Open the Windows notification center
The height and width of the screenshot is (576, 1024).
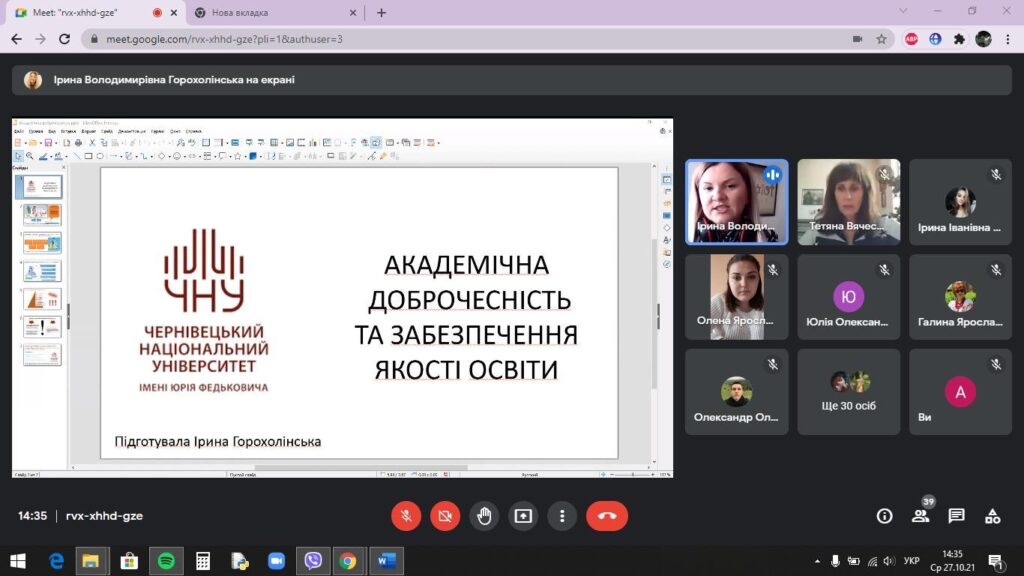(x=995, y=561)
